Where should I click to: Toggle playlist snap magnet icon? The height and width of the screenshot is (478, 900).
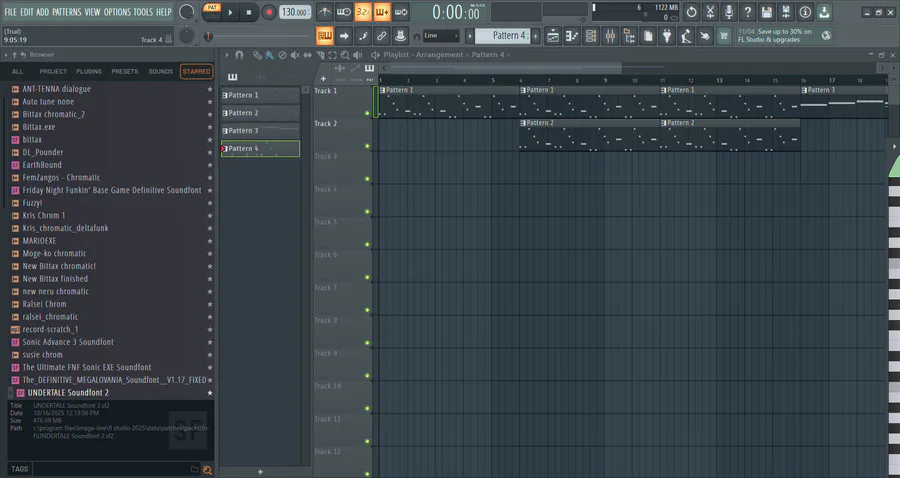point(239,55)
